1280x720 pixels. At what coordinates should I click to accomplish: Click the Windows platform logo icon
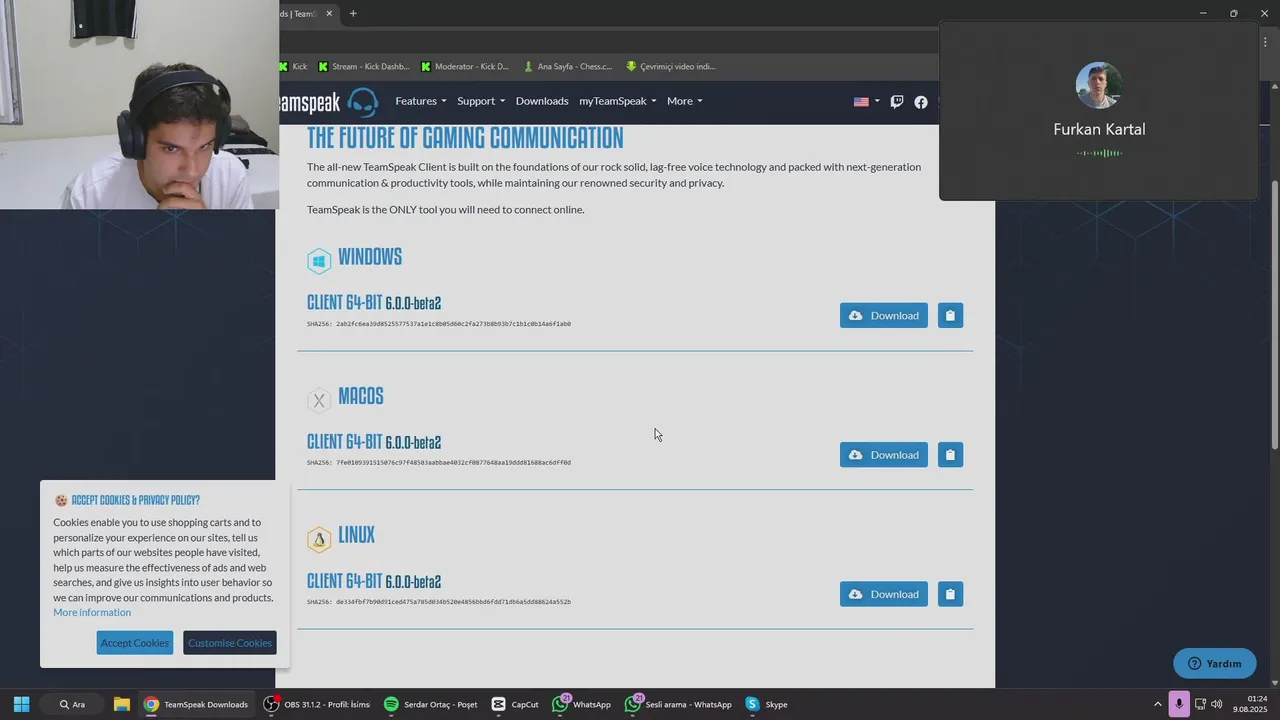click(x=319, y=261)
